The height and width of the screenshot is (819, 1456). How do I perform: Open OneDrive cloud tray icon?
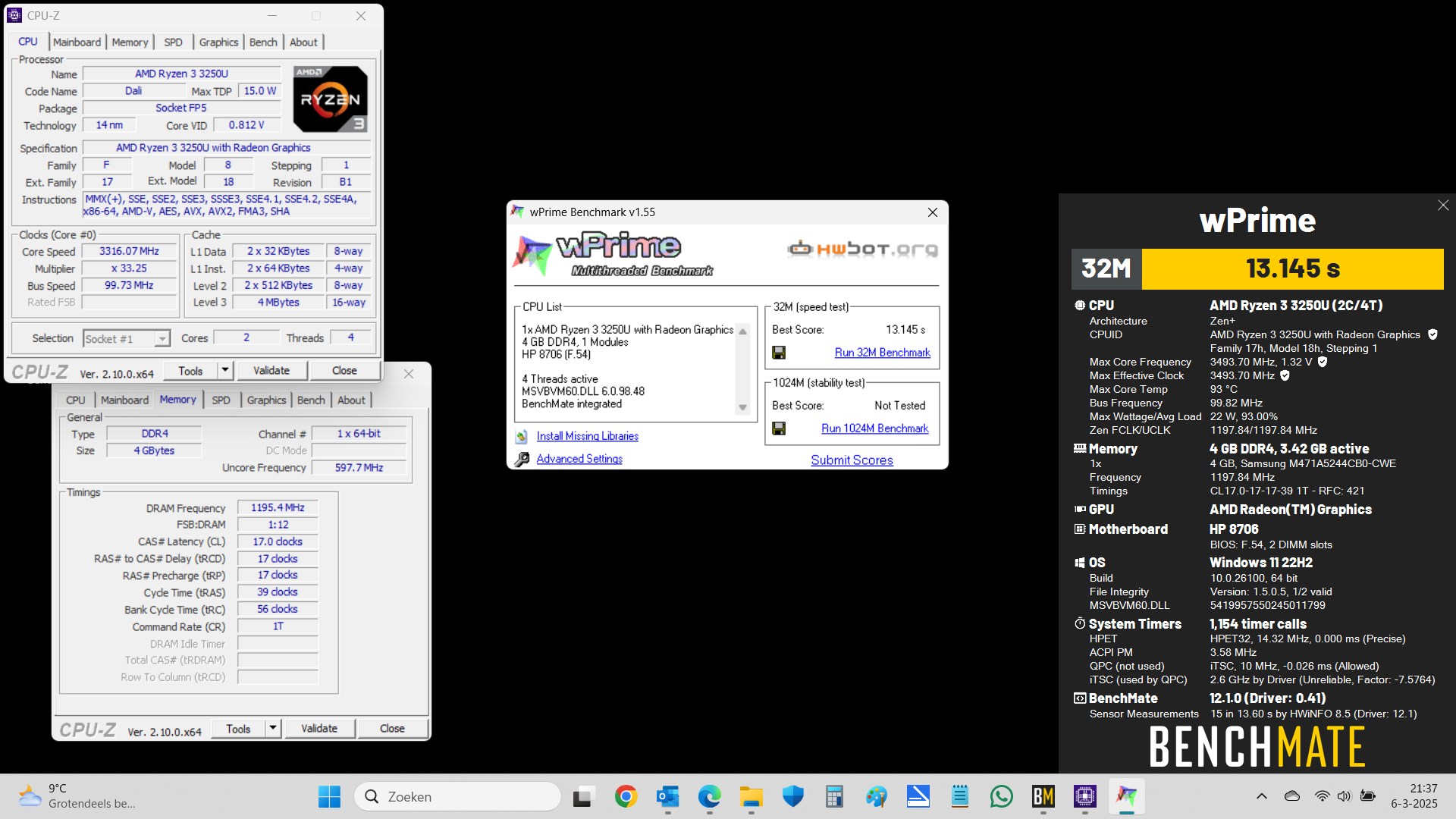pyautogui.click(x=1292, y=796)
